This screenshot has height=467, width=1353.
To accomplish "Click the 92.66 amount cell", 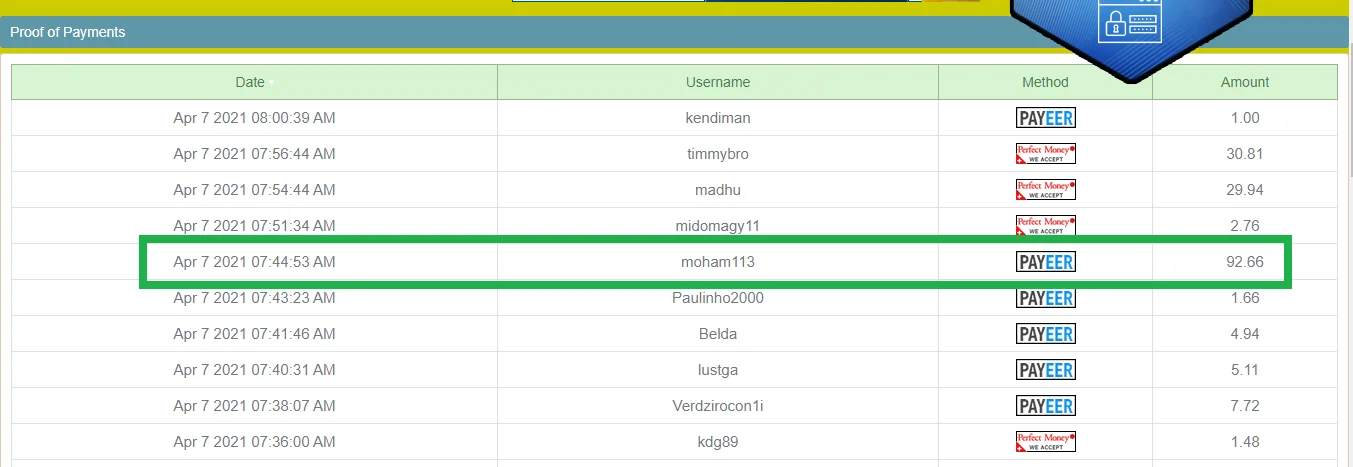I will click(x=1244, y=262).
